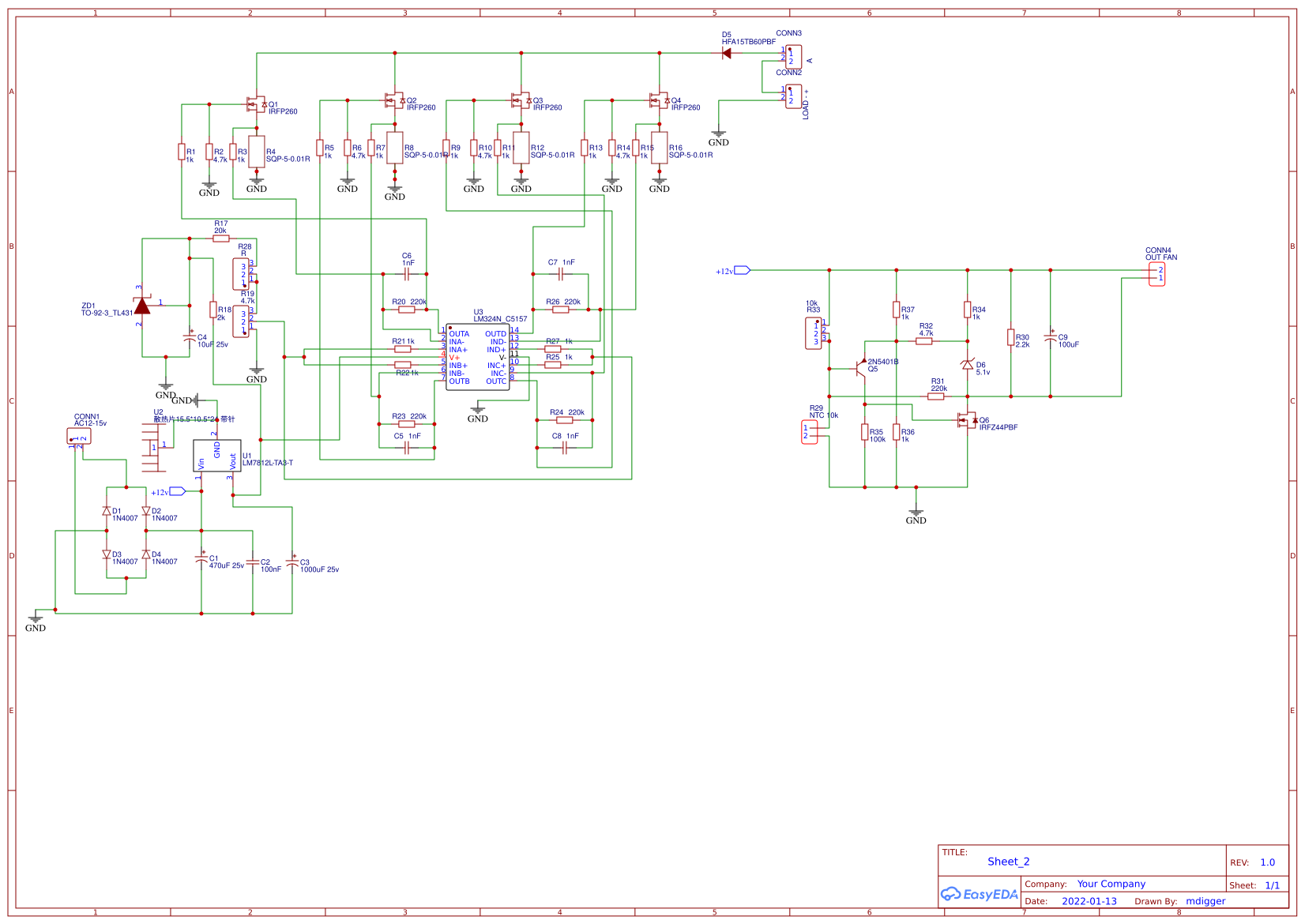Click the EasyEDA logo in title block
Image resolution: width=1305 pixels, height=924 pixels.
click(x=979, y=894)
